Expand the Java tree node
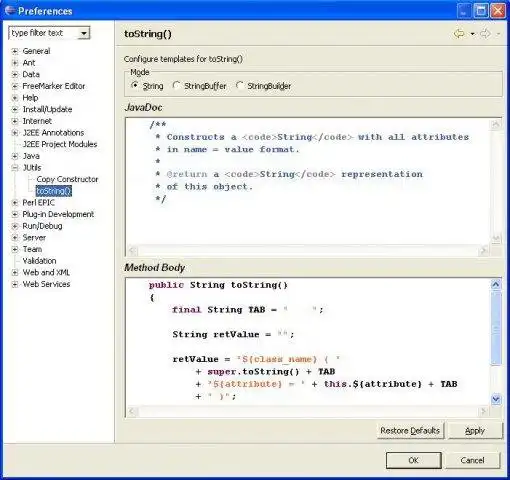 pyautogui.click(x=15, y=156)
